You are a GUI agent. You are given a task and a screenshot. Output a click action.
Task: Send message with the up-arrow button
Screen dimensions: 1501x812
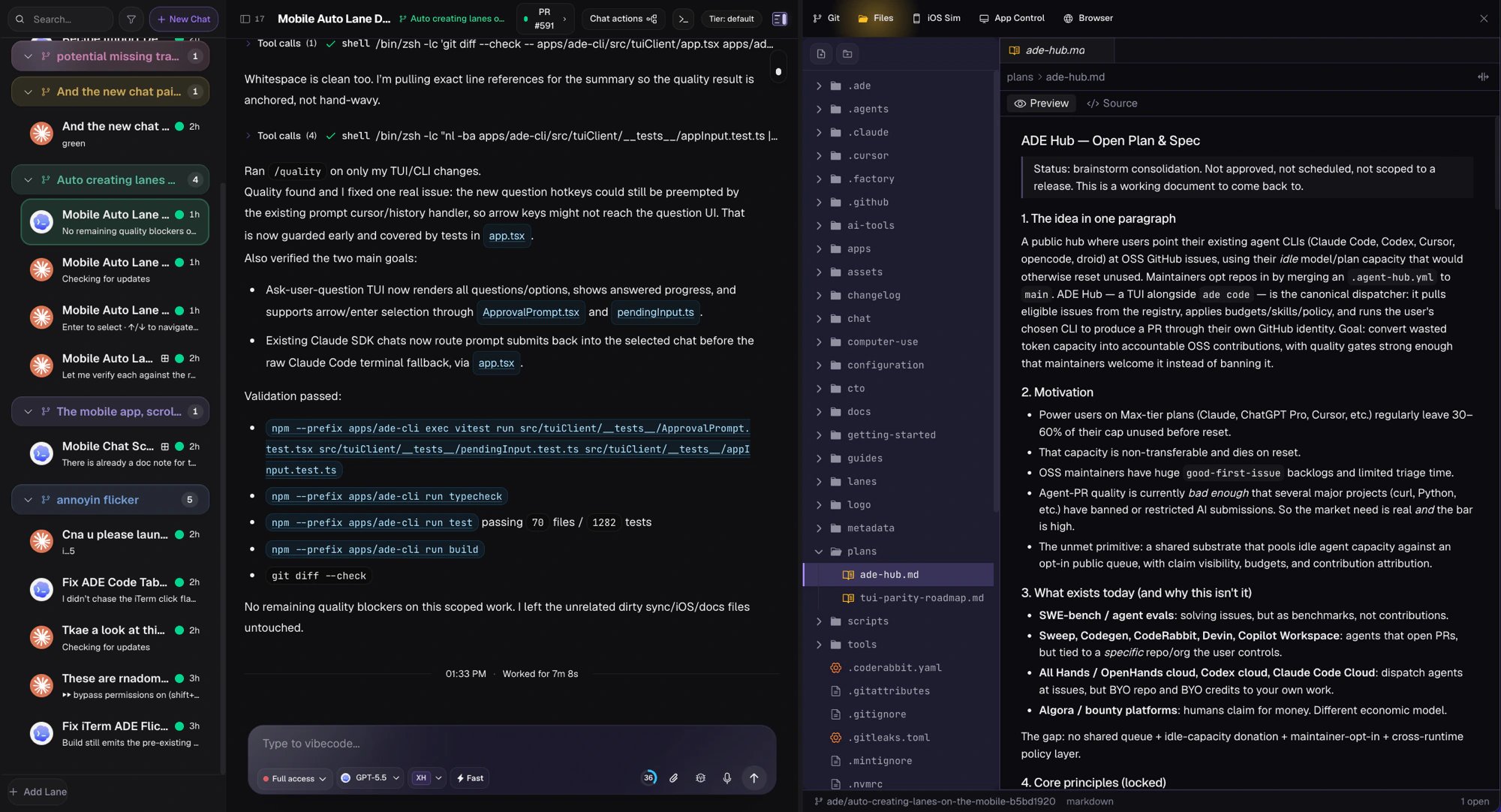click(754, 778)
